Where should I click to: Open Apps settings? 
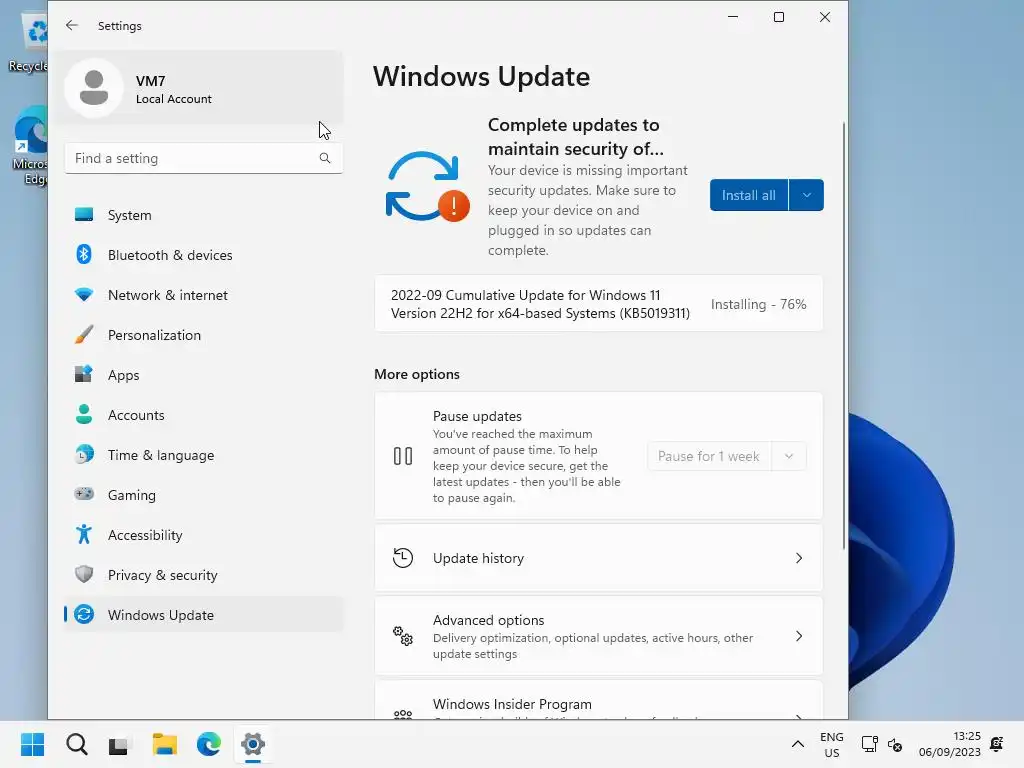point(204,375)
